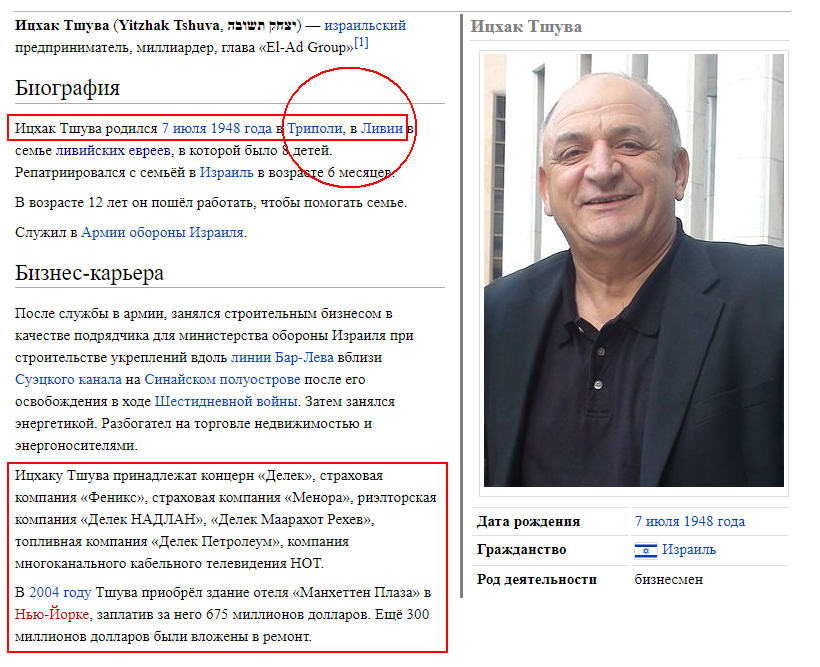Follow the израильский link
820x667 pixels.
pos(365,26)
